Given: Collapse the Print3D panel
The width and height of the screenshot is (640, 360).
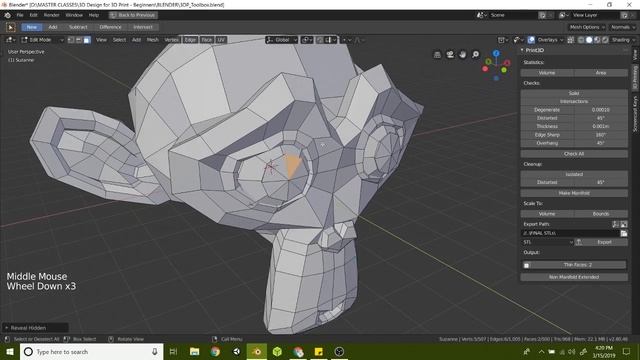Looking at the screenshot, I should point(522,50).
